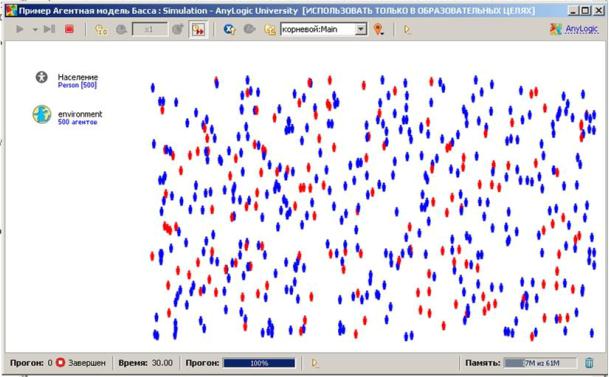
Task: Click the Завершен status icon
Action: click(x=60, y=363)
